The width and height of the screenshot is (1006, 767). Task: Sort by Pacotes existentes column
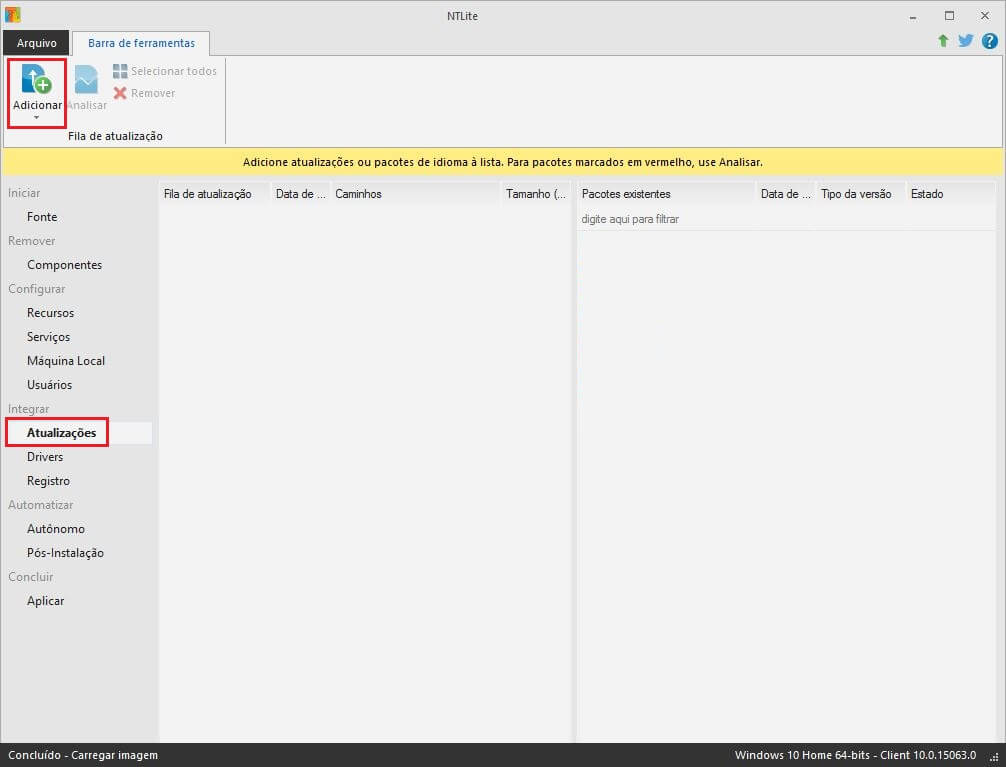[666, 194]
